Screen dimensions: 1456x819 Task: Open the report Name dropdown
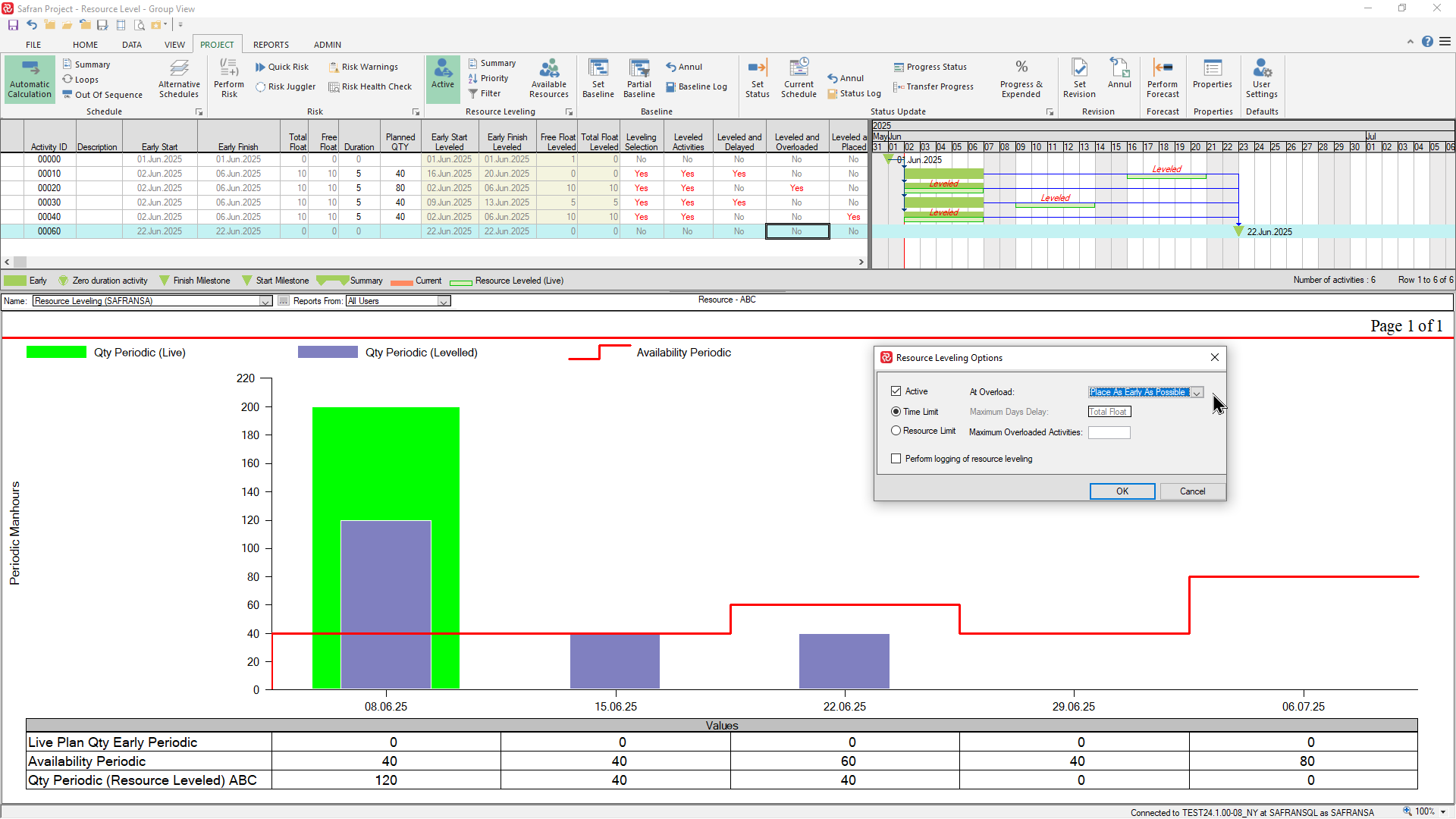pos(265,301)
